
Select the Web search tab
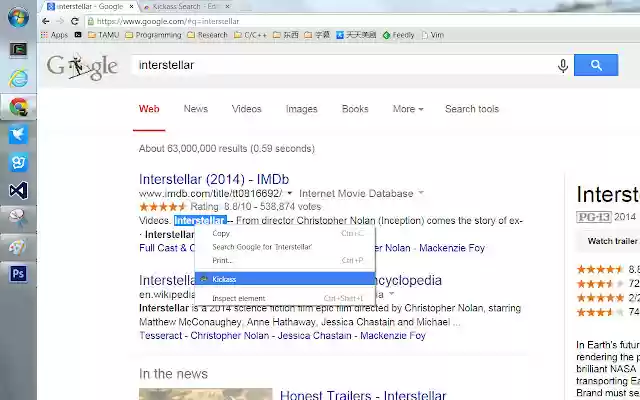pyautogui.click(x=149, y=109)
